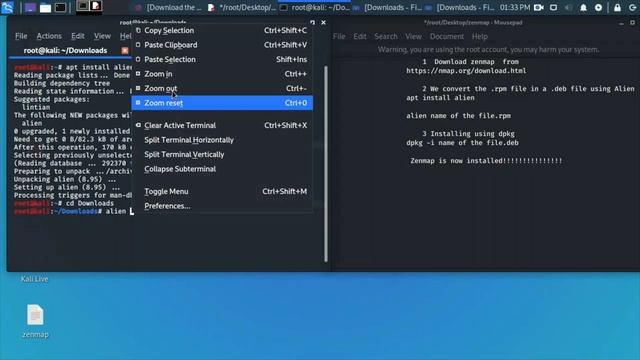Open the Kali applications menu icon

pyautogui.click(x=7, y=7)
